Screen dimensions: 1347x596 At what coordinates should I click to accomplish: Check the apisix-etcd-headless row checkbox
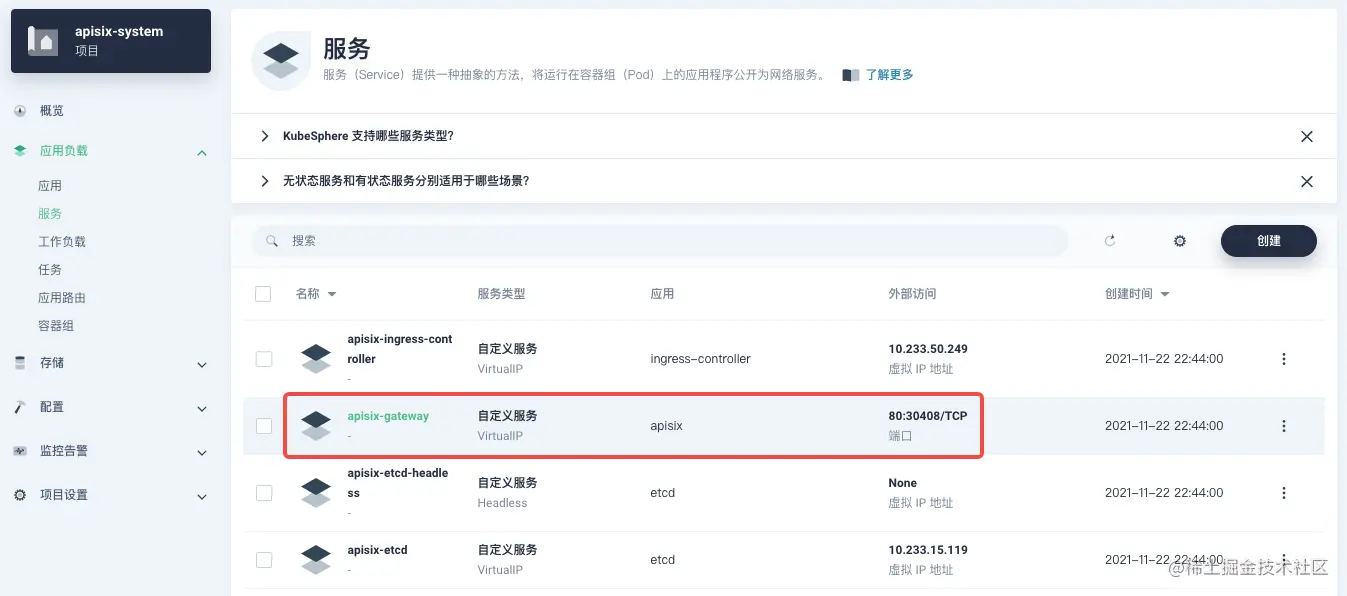[x=264, y=493]
